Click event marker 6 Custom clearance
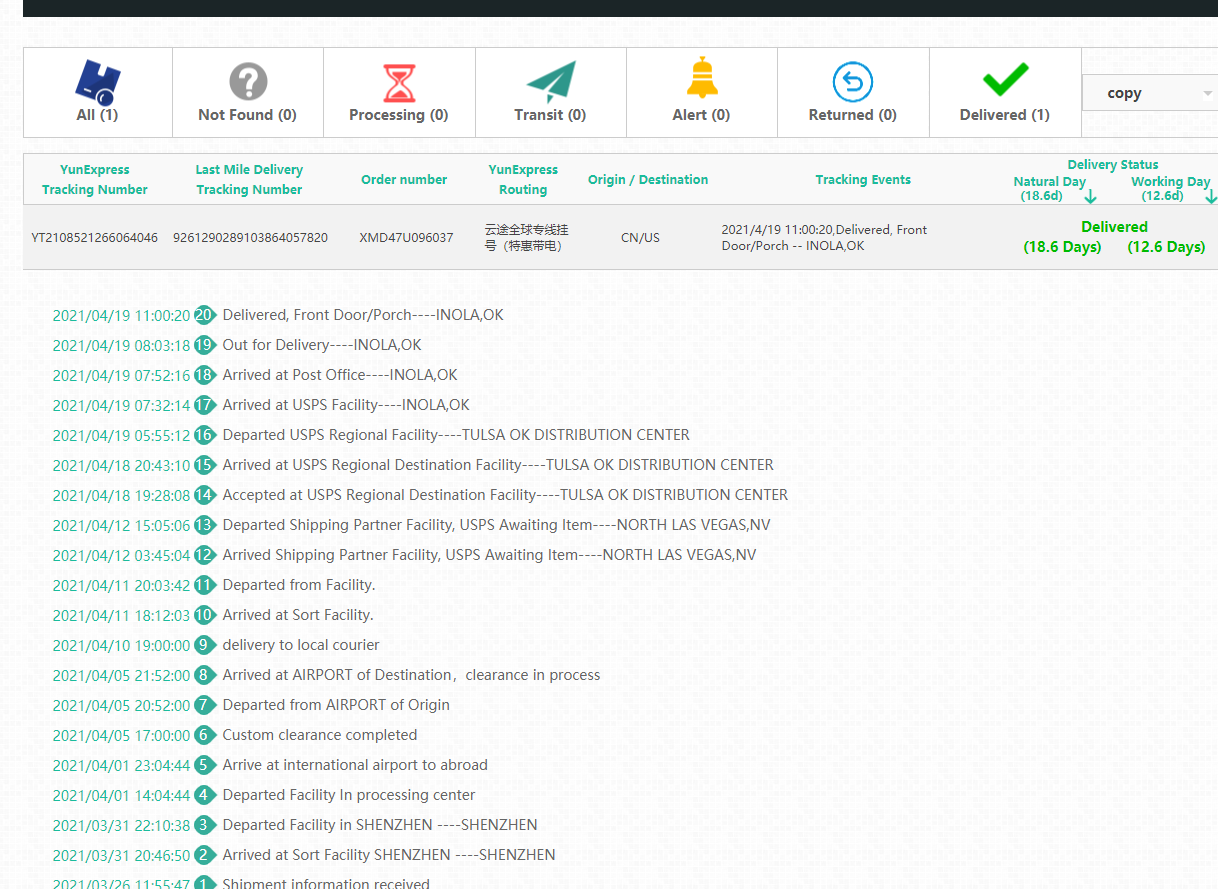 point(205,735)
